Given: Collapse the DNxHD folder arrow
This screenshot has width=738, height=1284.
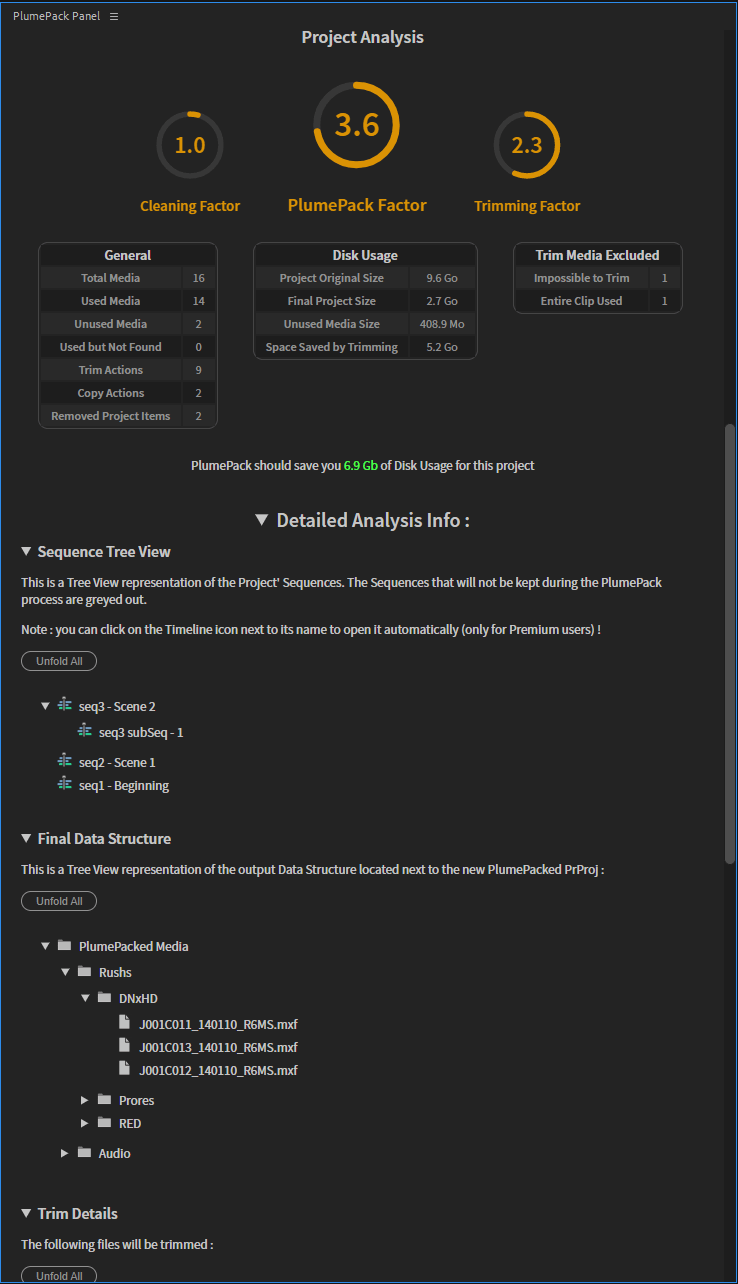Looking at the screenshot, I should (x=85, y=998).
